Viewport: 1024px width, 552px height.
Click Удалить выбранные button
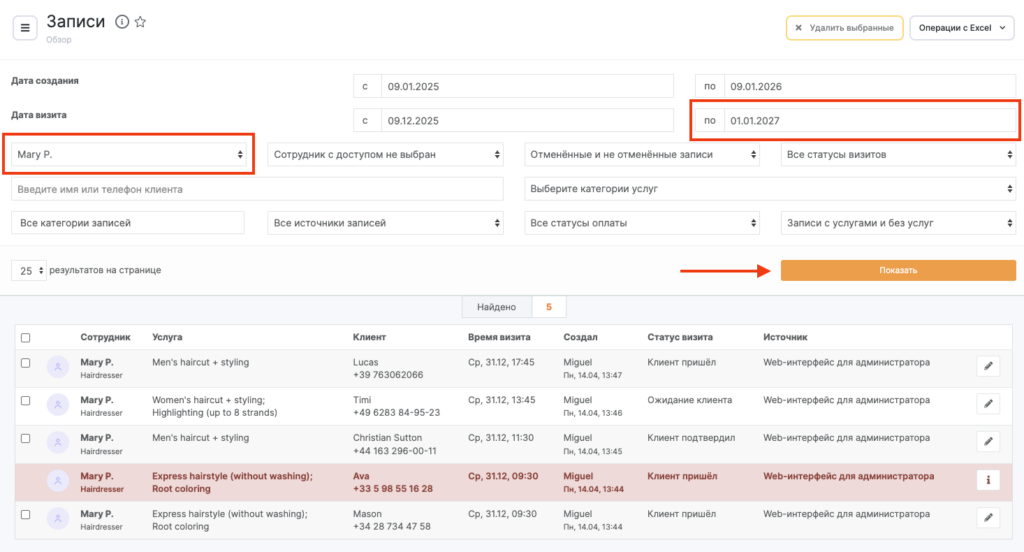point(844,28)
